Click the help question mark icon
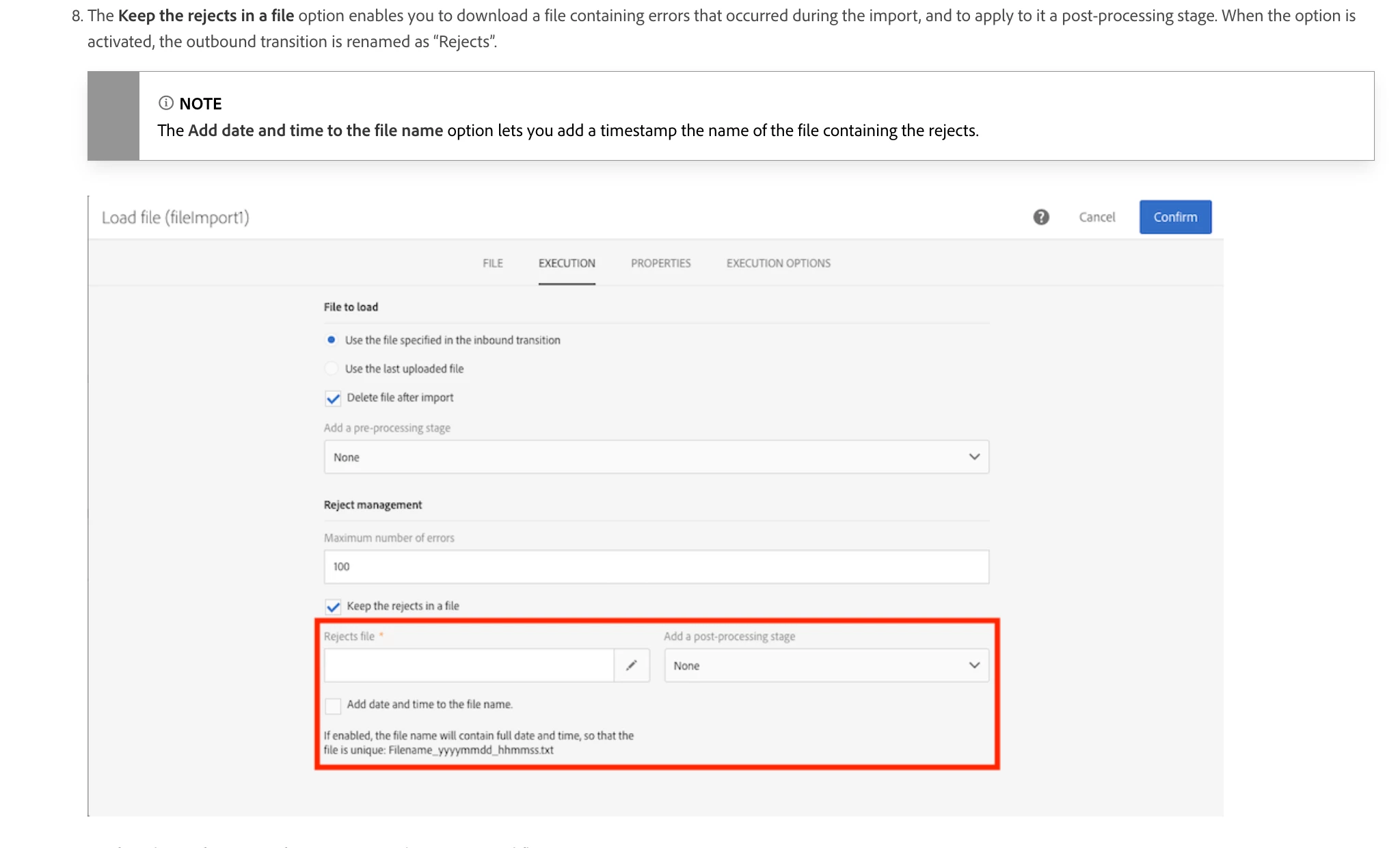 [x=1040, y=217]
